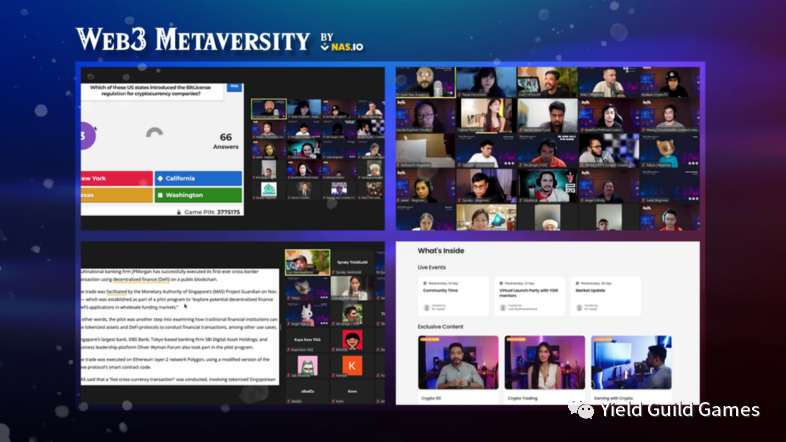This screenshot has height=442, width=786.
Task: Click host avatar on Community Time card
Action: 427,307
